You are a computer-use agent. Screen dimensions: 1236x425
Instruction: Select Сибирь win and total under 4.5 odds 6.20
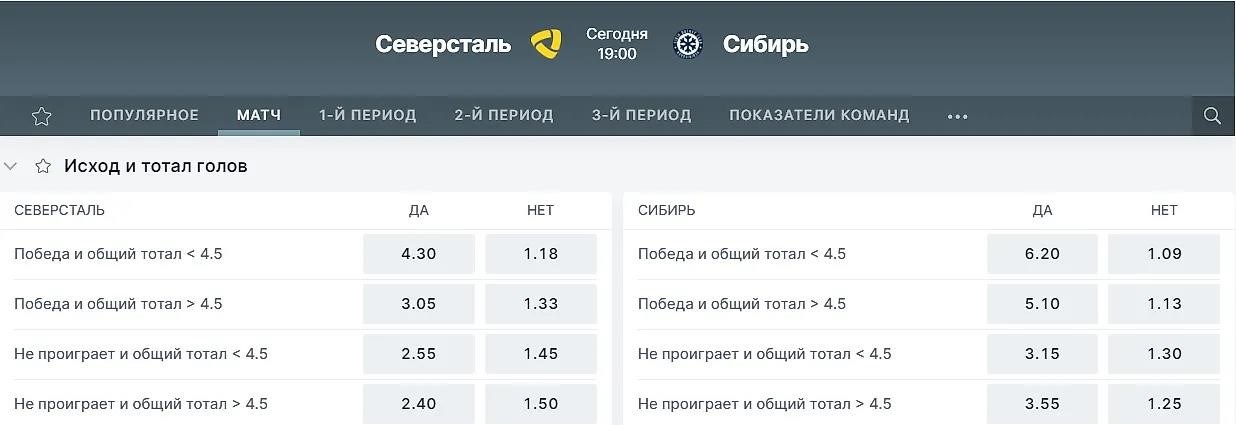click(x=1042, y=254)
